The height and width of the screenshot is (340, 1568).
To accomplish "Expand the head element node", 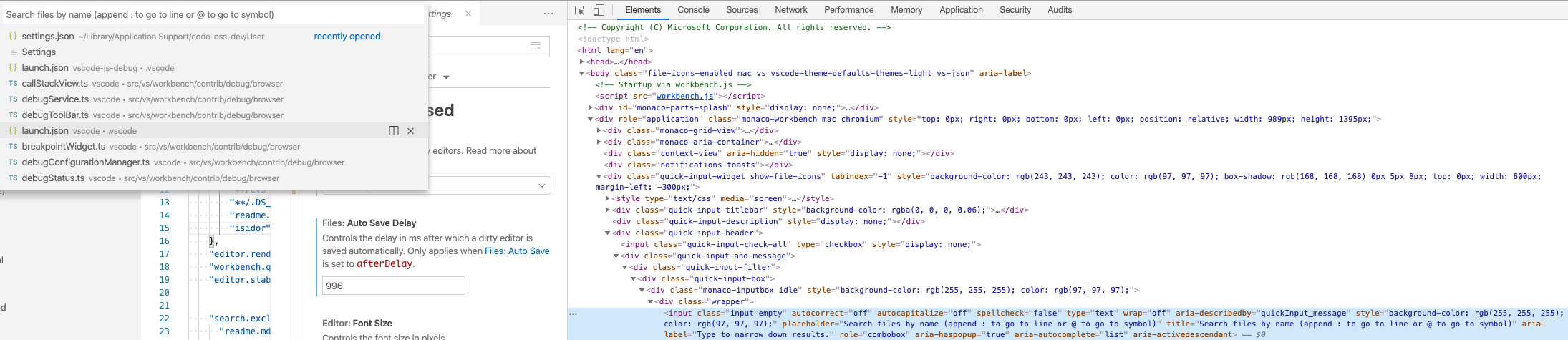I will coord(582,62).
